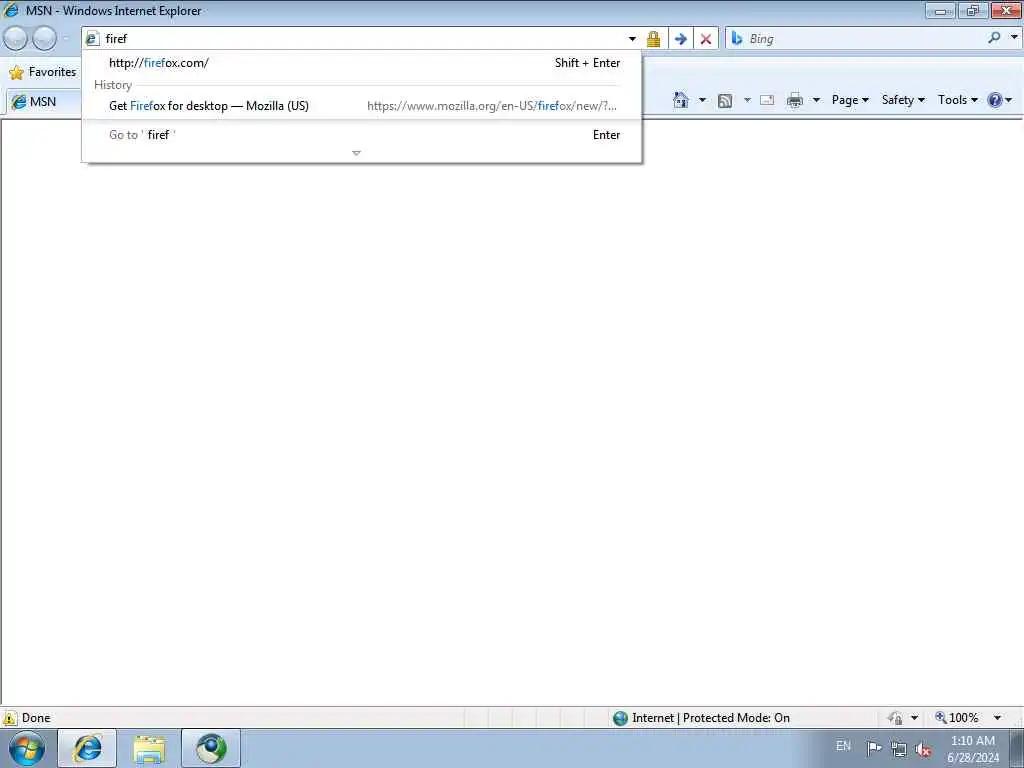Image resolution: width=1024 pixels, height=768 pixels.
Task: Click the 100% zoom level text
Action: coord(963,718)
